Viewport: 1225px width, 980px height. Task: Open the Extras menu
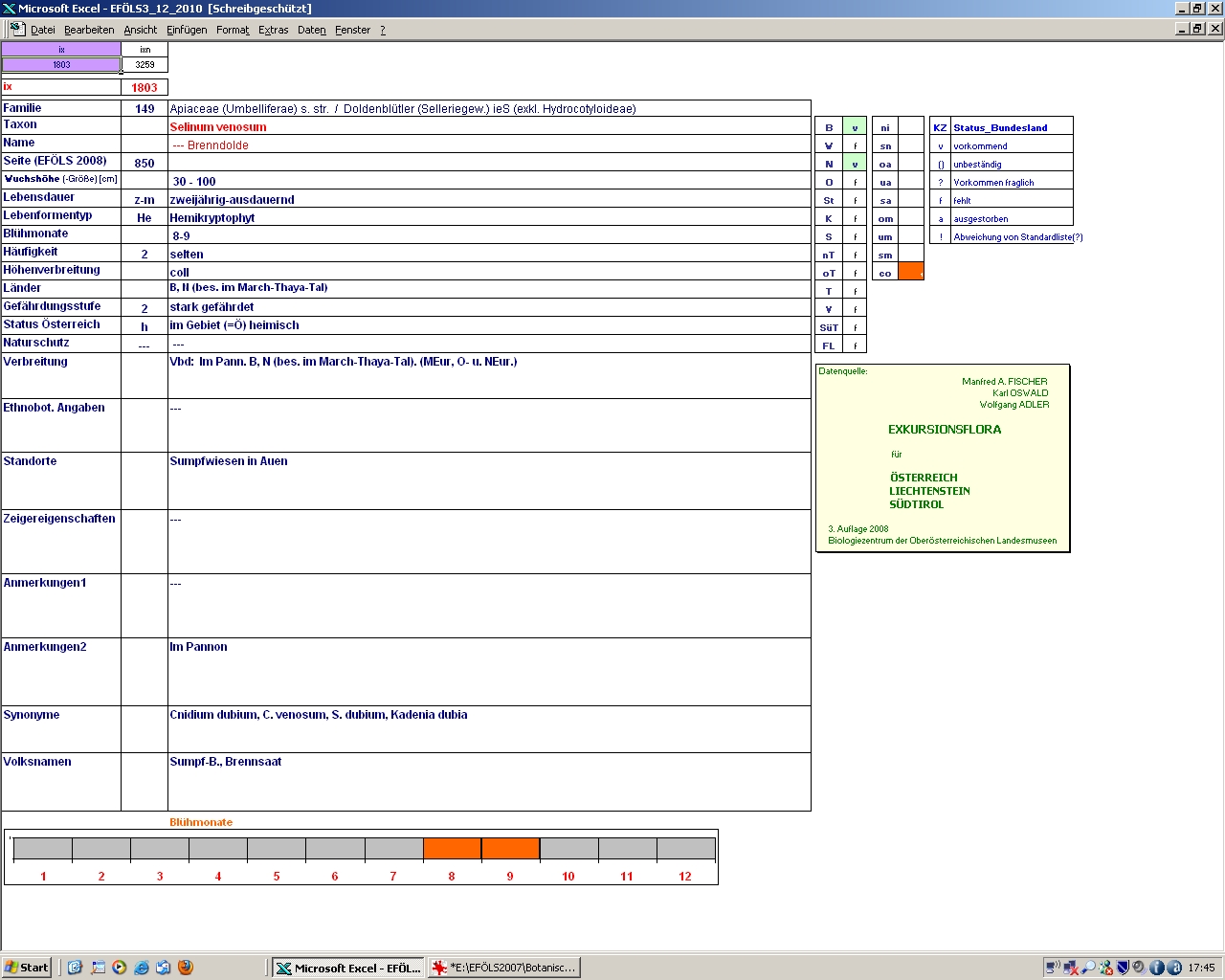point(273,30)
